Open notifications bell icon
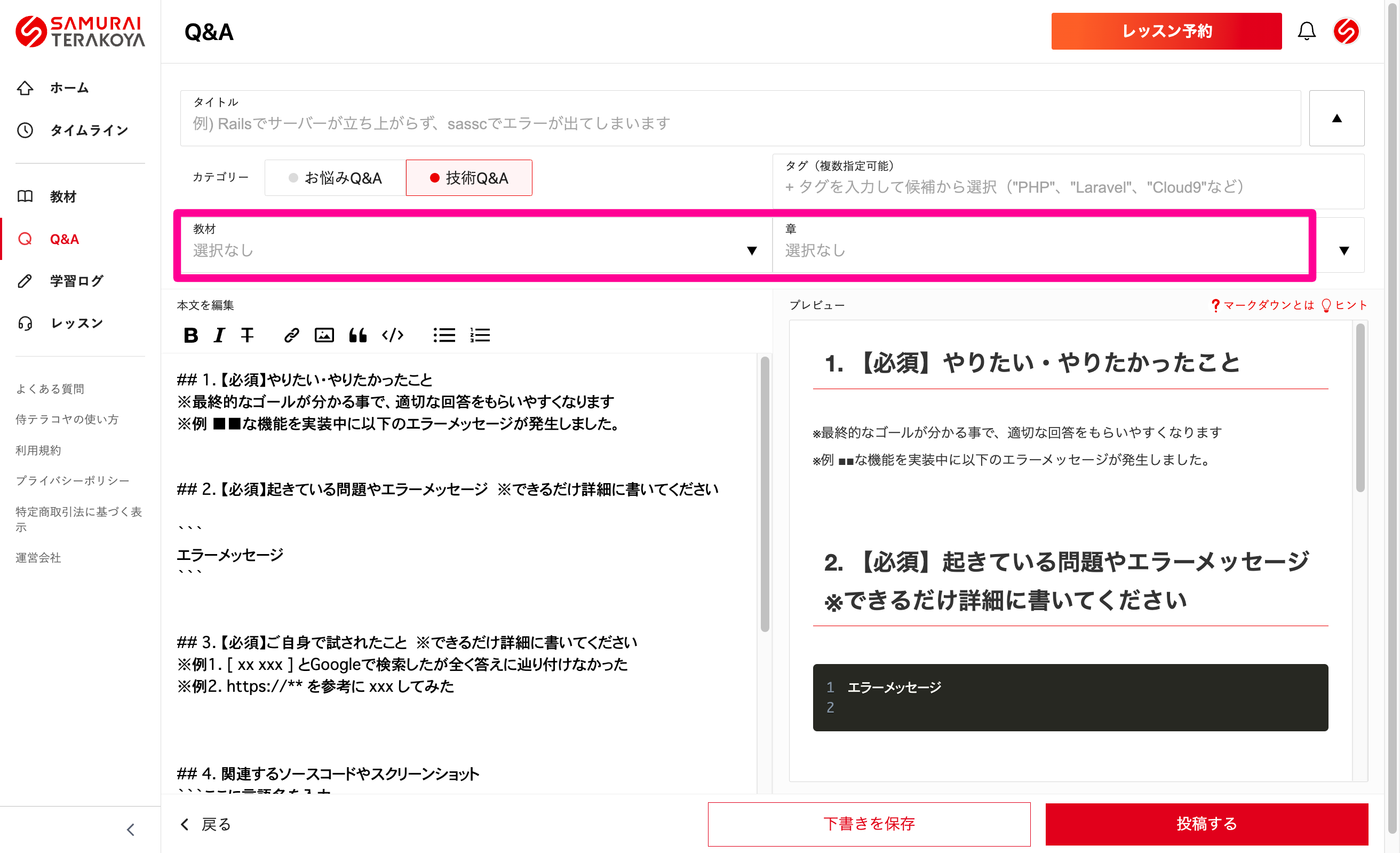Screen dimensions: 1400x853 tap(1306, 31)
